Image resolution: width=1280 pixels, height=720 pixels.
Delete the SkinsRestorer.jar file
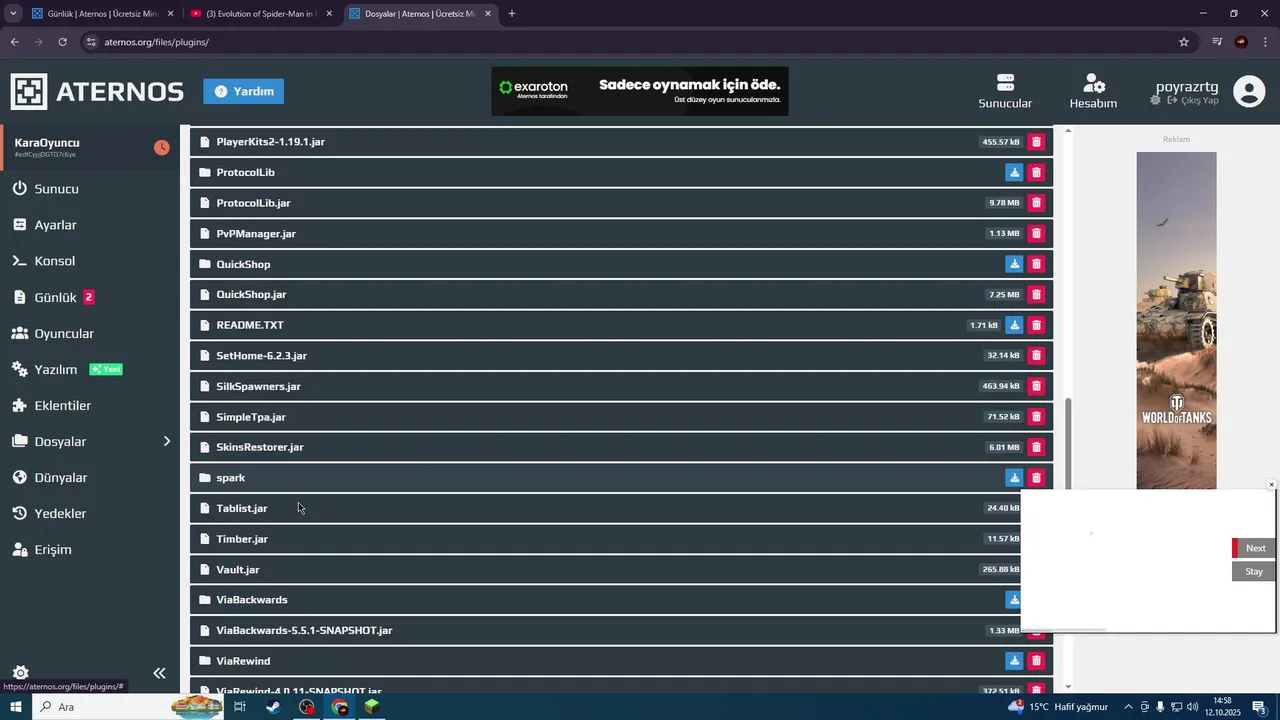click(1036, 447)
